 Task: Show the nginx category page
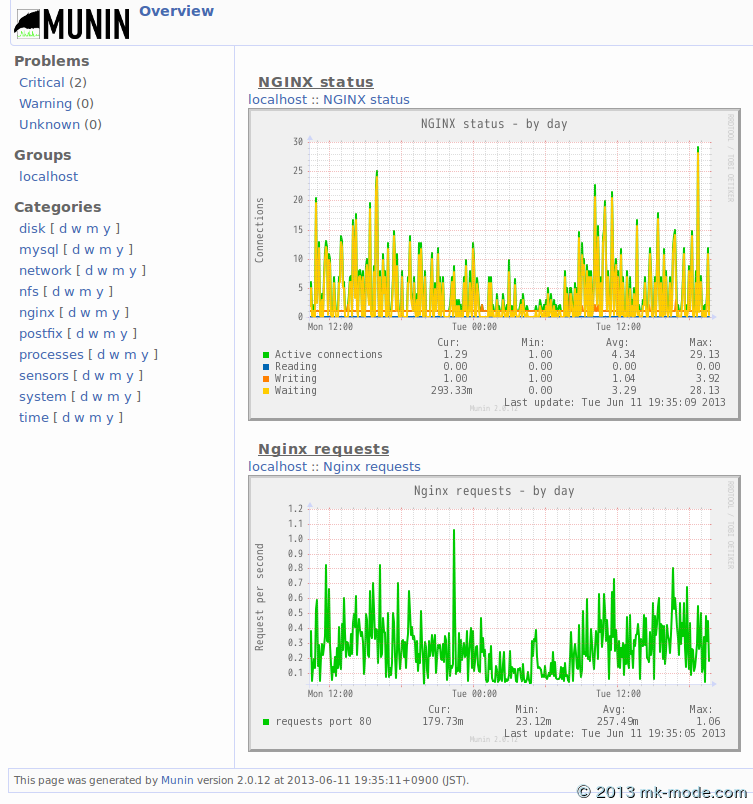pos(37,313)
